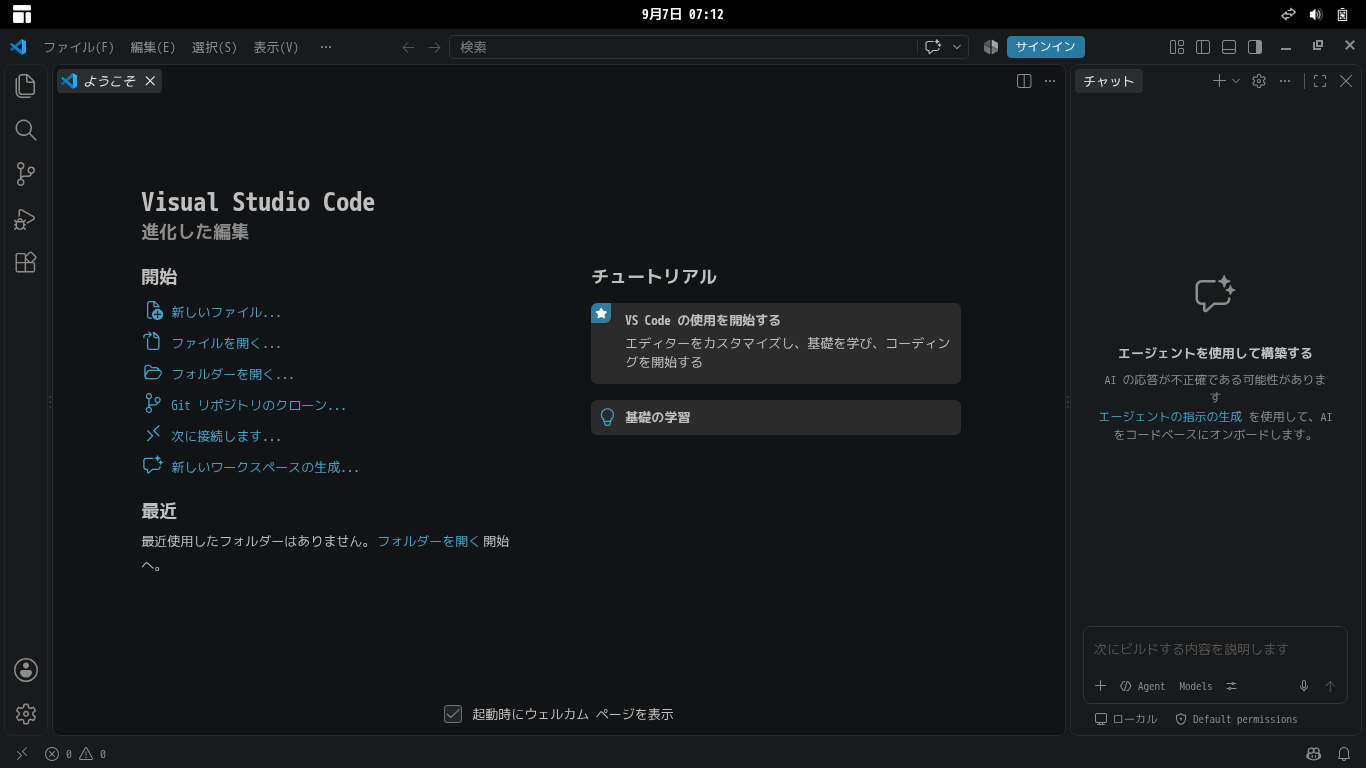Open VS Code の使用を開始する tutorial

point(776,343)
